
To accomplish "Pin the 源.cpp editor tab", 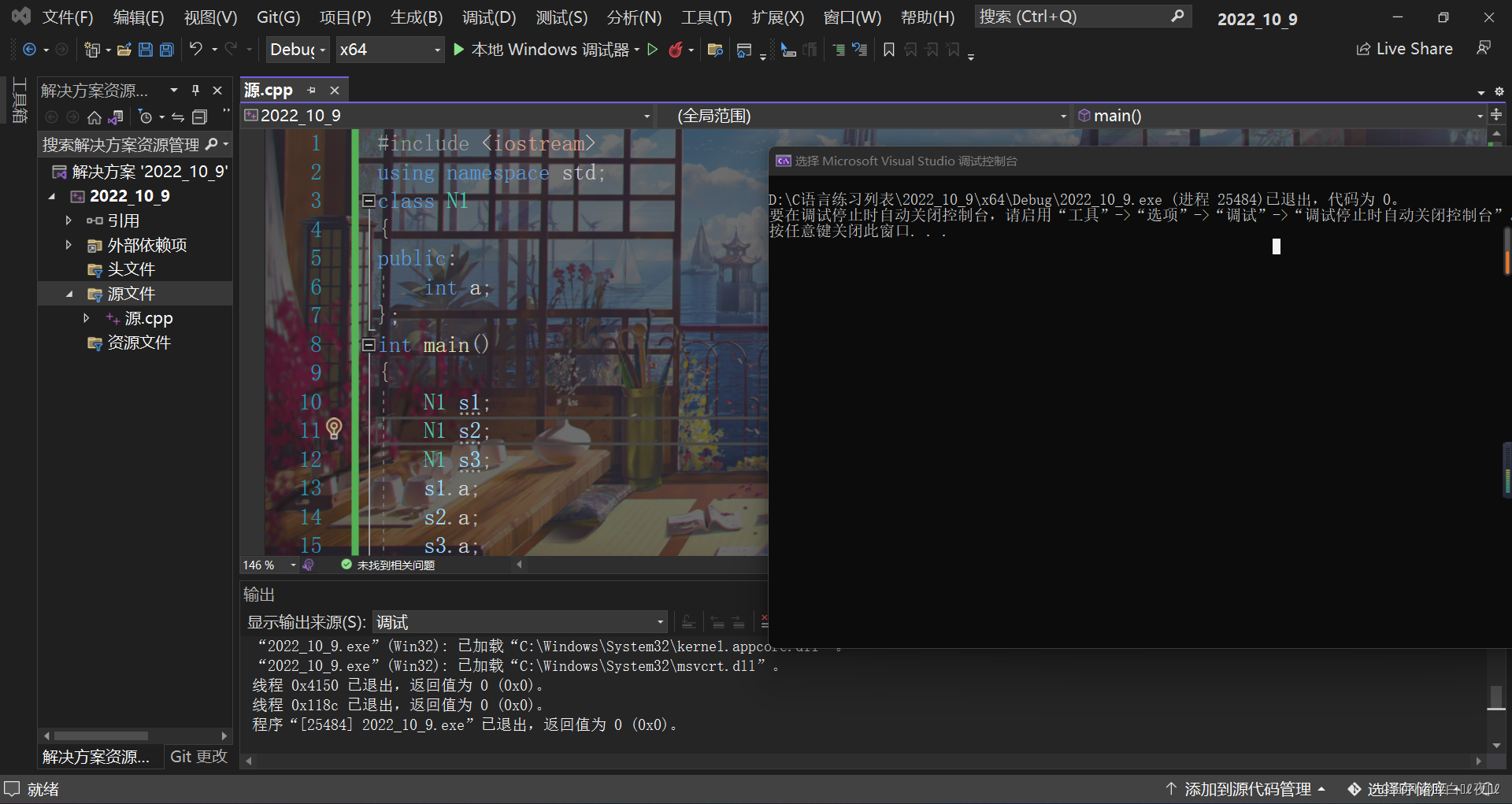I will coord(312,91).
